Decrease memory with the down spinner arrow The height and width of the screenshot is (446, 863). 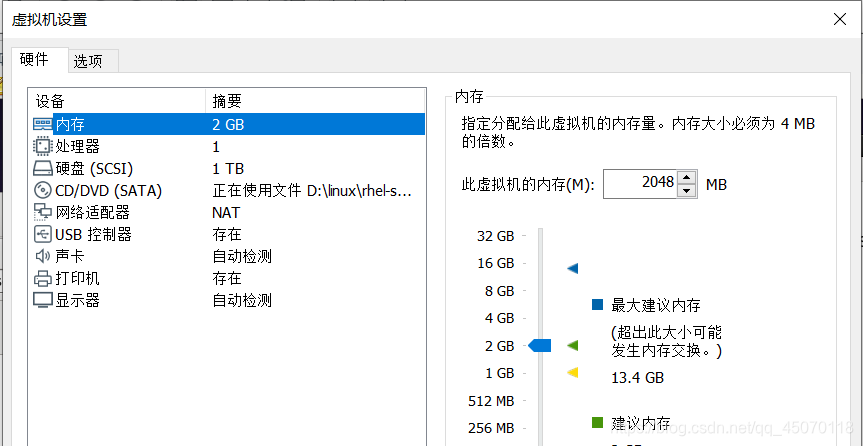(x=686, y=191)
